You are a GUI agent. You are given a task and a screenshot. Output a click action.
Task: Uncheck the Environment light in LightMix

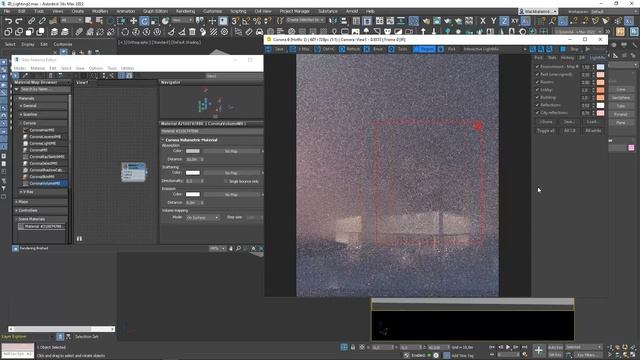[x=537, y=67]
